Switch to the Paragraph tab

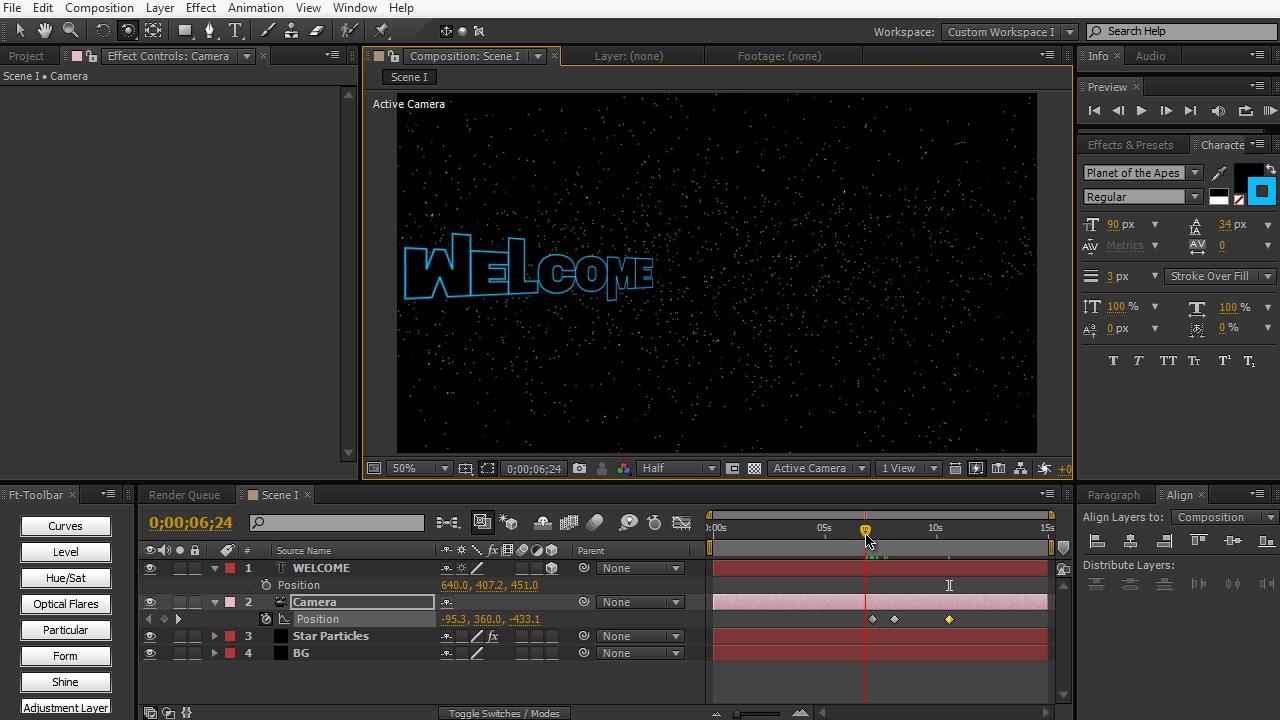tap(1113, 495)
